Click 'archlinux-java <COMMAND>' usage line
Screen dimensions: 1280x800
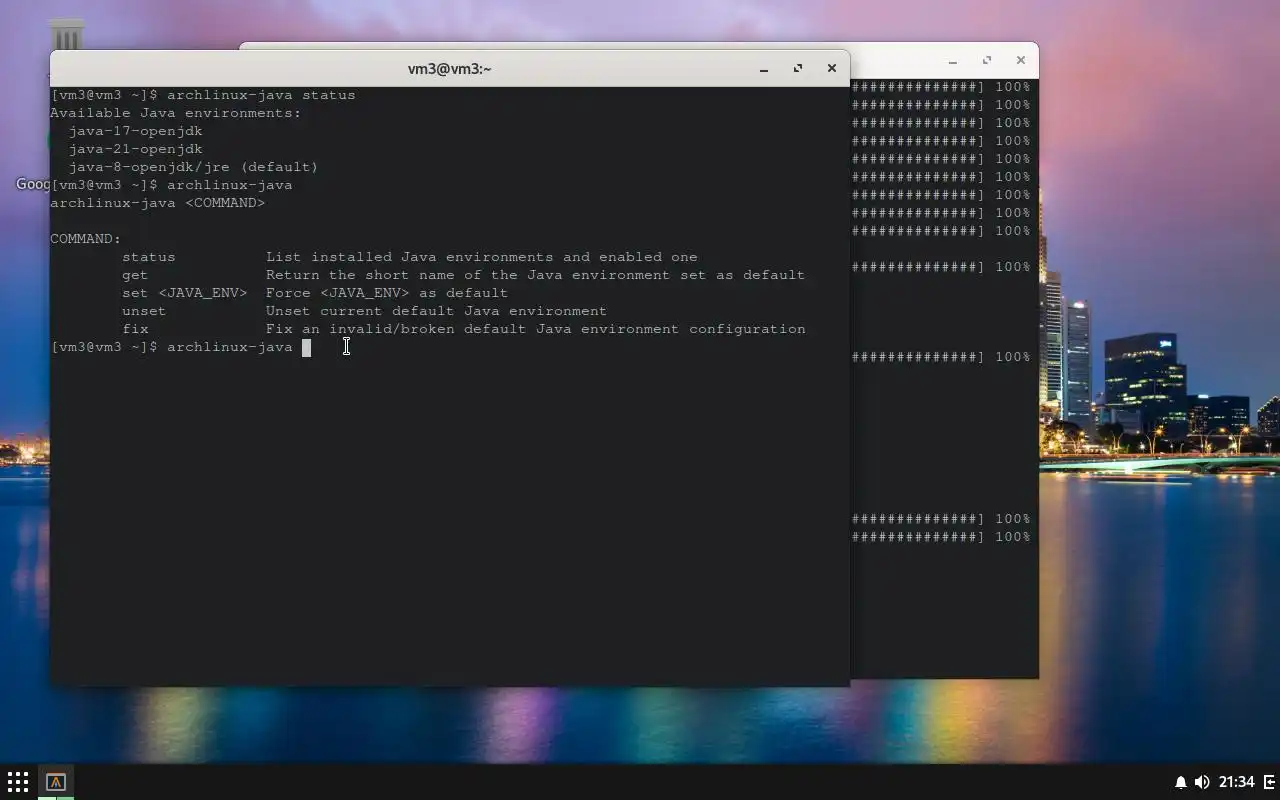pyautogui.click(x=158, y=203)
